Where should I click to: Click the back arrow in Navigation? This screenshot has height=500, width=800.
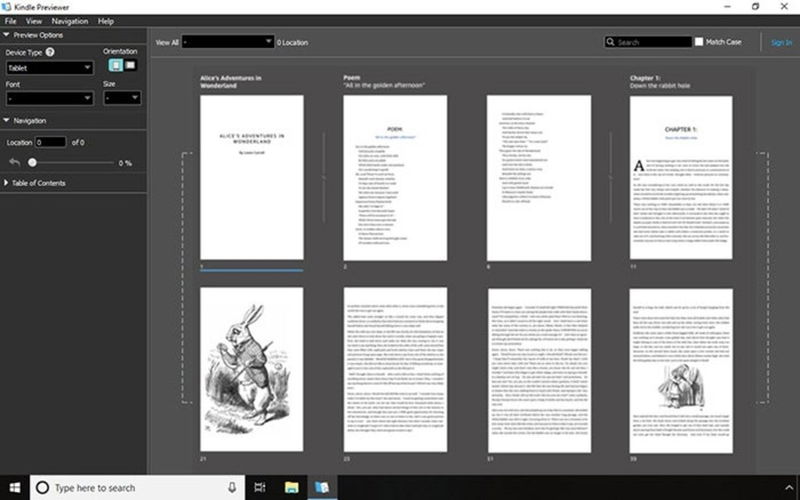[x=14, y=162]
